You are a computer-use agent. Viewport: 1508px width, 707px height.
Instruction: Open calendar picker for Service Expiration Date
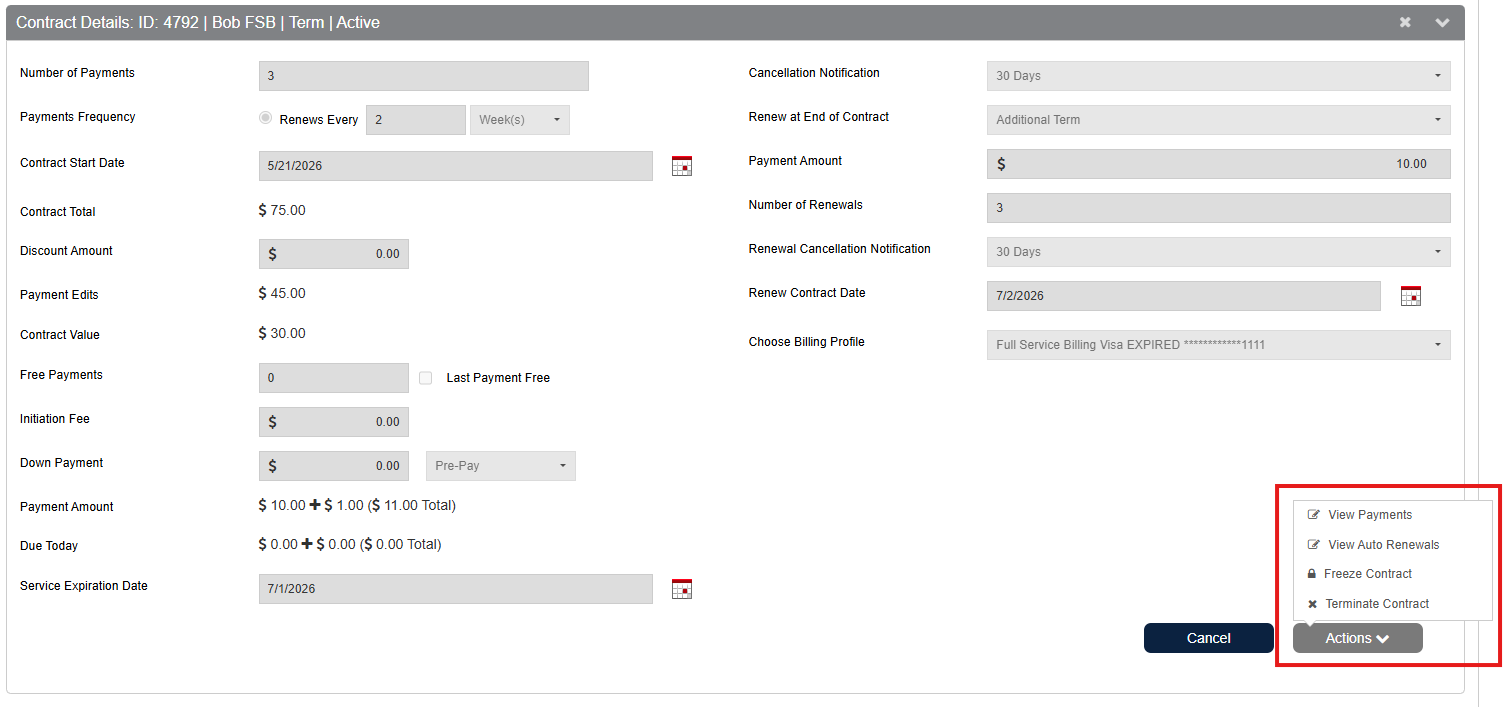pos(682,589)
